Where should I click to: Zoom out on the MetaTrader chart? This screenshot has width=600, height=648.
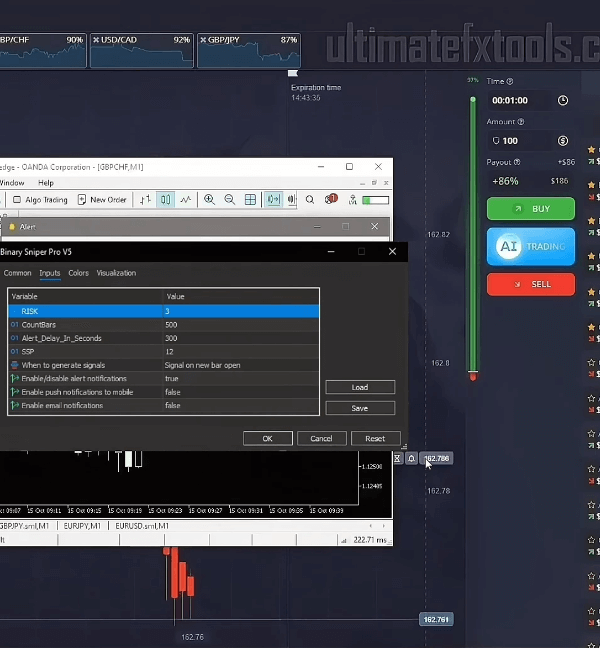coord(229,200)
